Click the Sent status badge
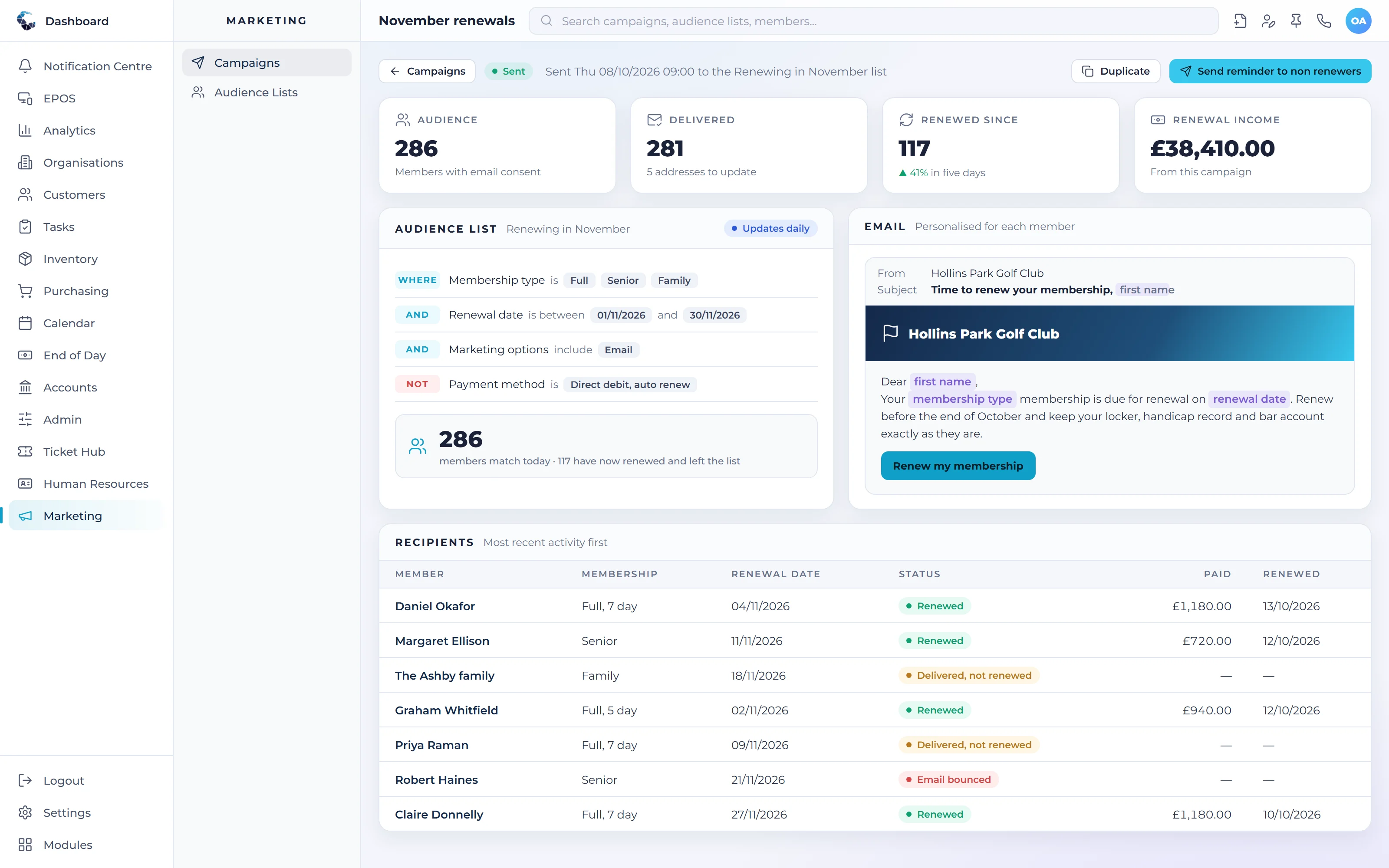 click(x=508, y=71)
